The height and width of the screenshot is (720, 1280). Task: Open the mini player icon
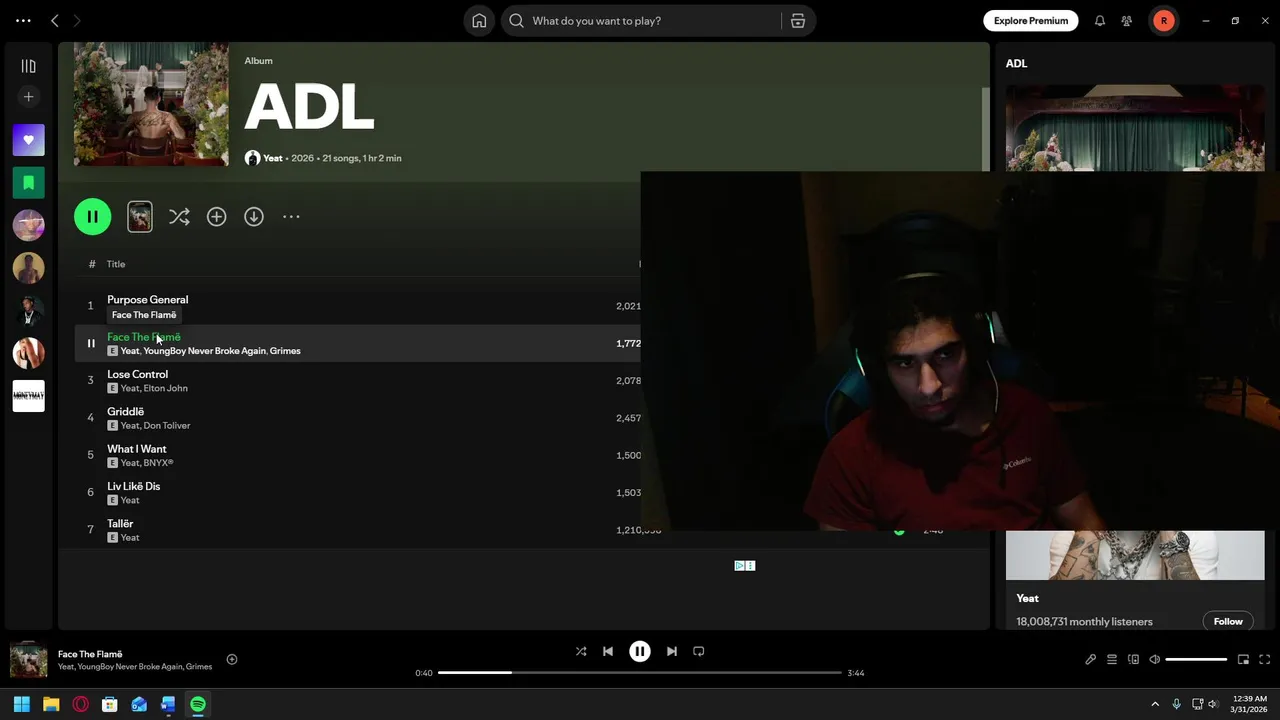click(1243, 660)
